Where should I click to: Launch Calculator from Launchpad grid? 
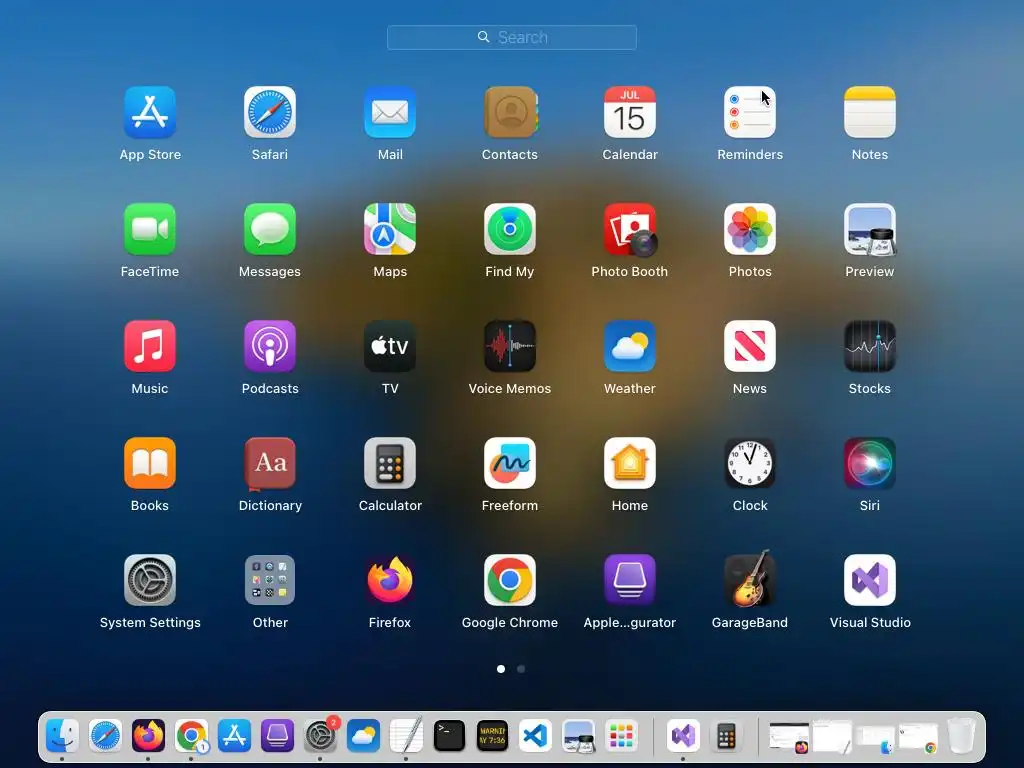click(390, 463)
